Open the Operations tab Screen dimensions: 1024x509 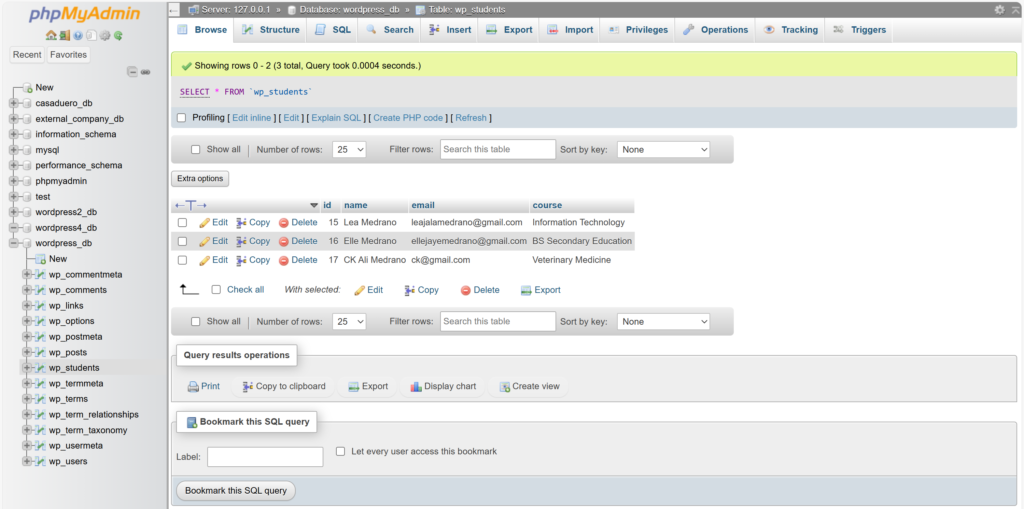pyautogui.click(x=716, y=30)
